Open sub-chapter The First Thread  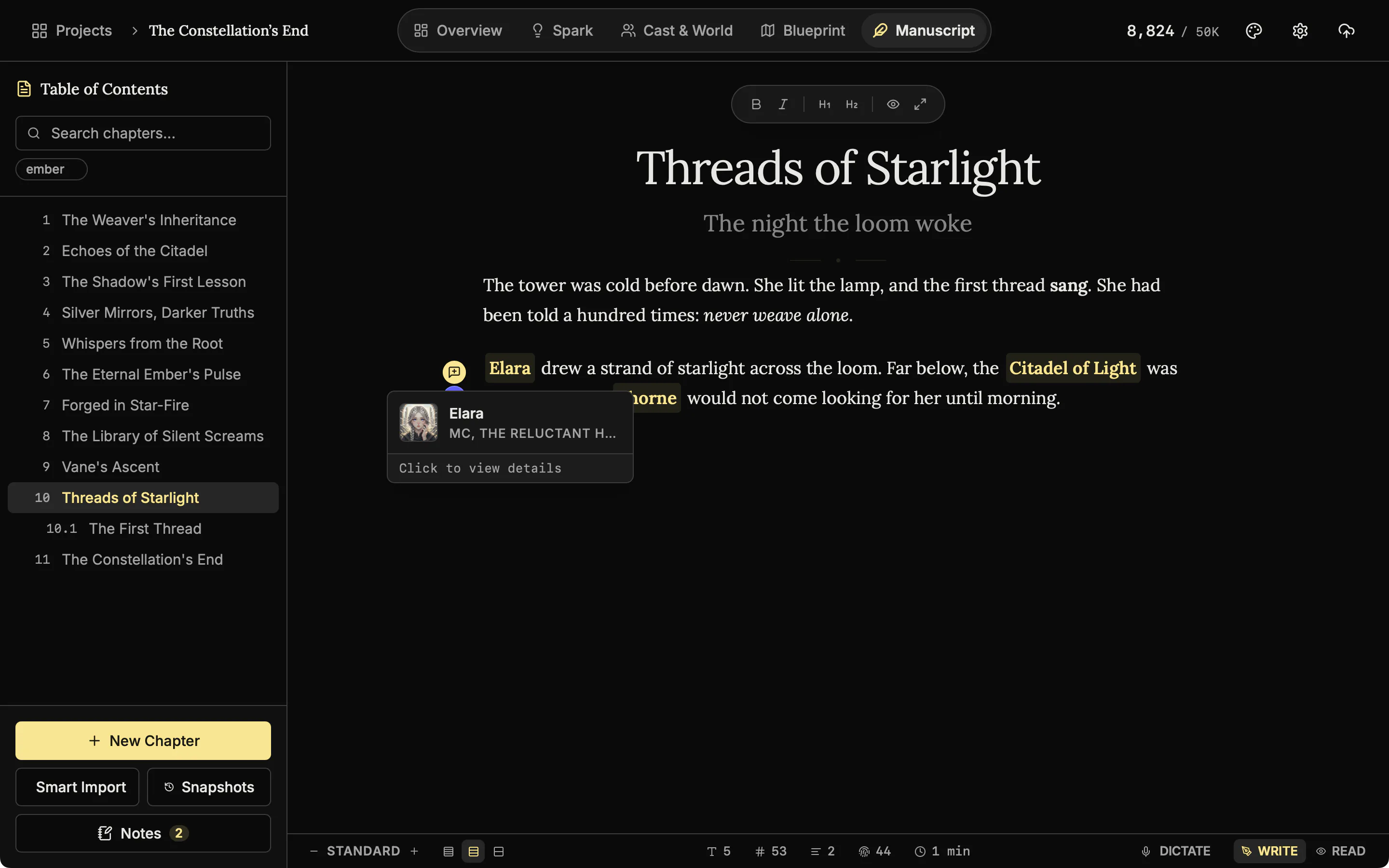point(143,529)
